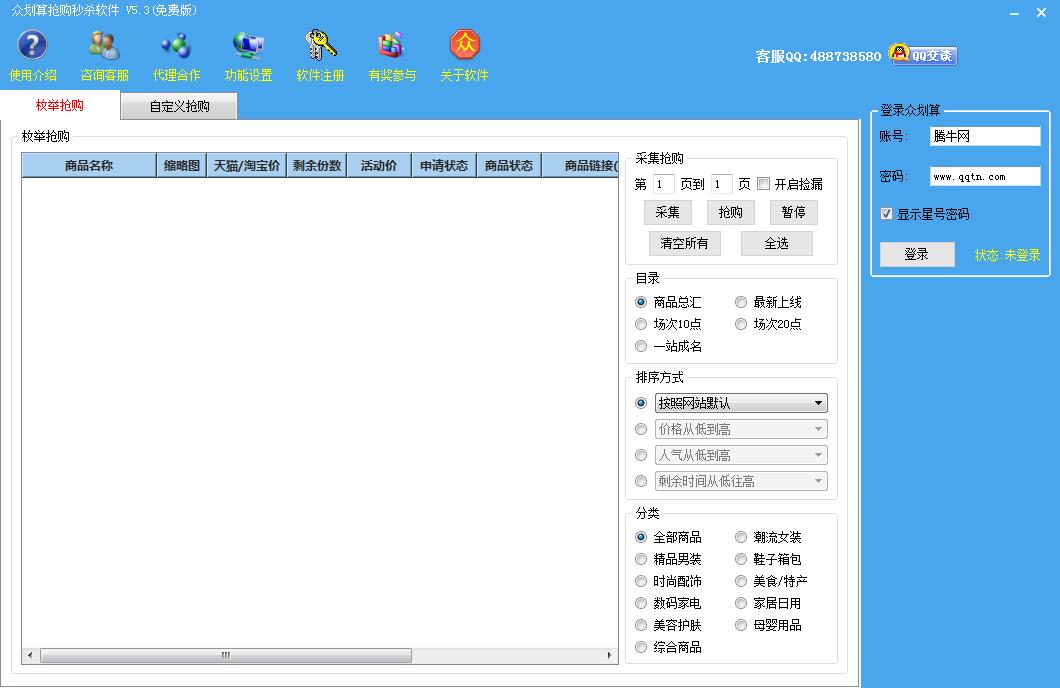Viewport: 1060px width, 688px height.
Task: Click the 关于软件 about icon
Action: 464,46
